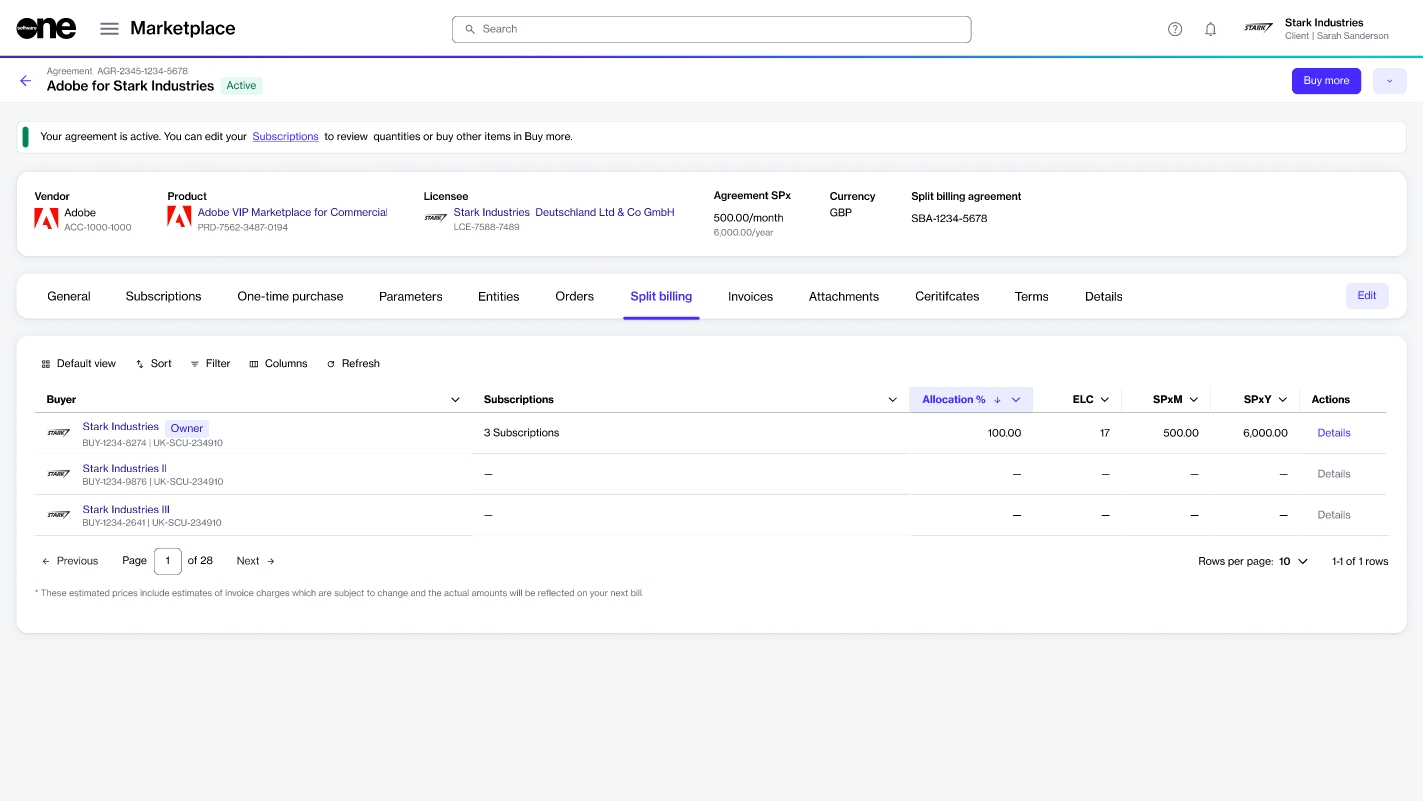The image size is (1423, 801).
Task: Open the Rows per page dropdown
Action: (1302, 561)
